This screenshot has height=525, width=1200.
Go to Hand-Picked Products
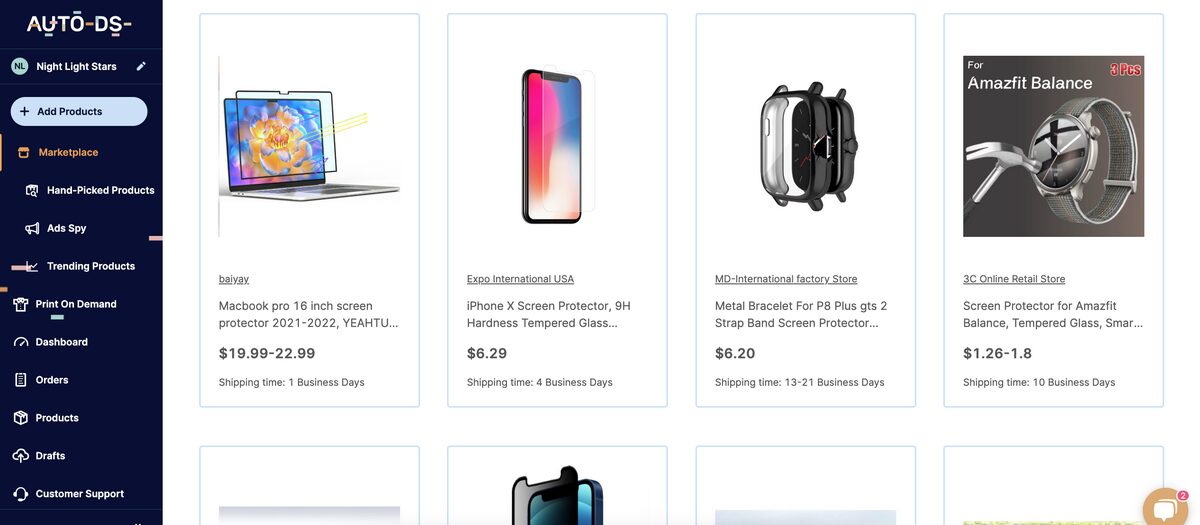pyautogui.click(x=100, y=190)
